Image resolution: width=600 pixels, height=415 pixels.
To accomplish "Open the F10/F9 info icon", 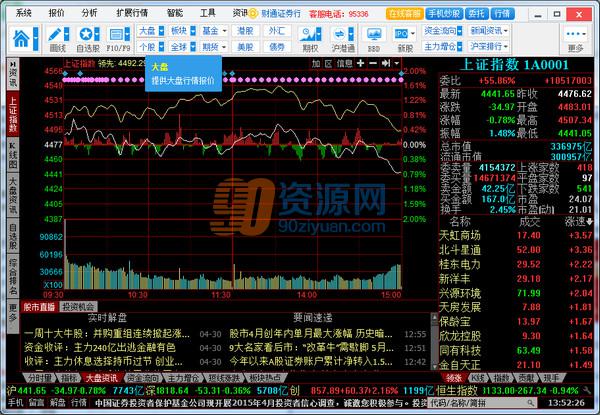I will point(115,34).
